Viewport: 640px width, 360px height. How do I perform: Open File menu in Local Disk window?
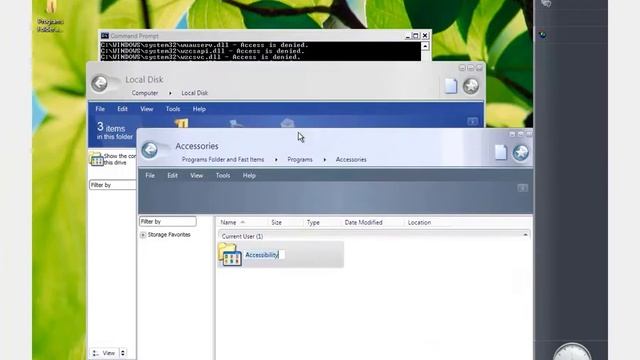tap(100, 109)
